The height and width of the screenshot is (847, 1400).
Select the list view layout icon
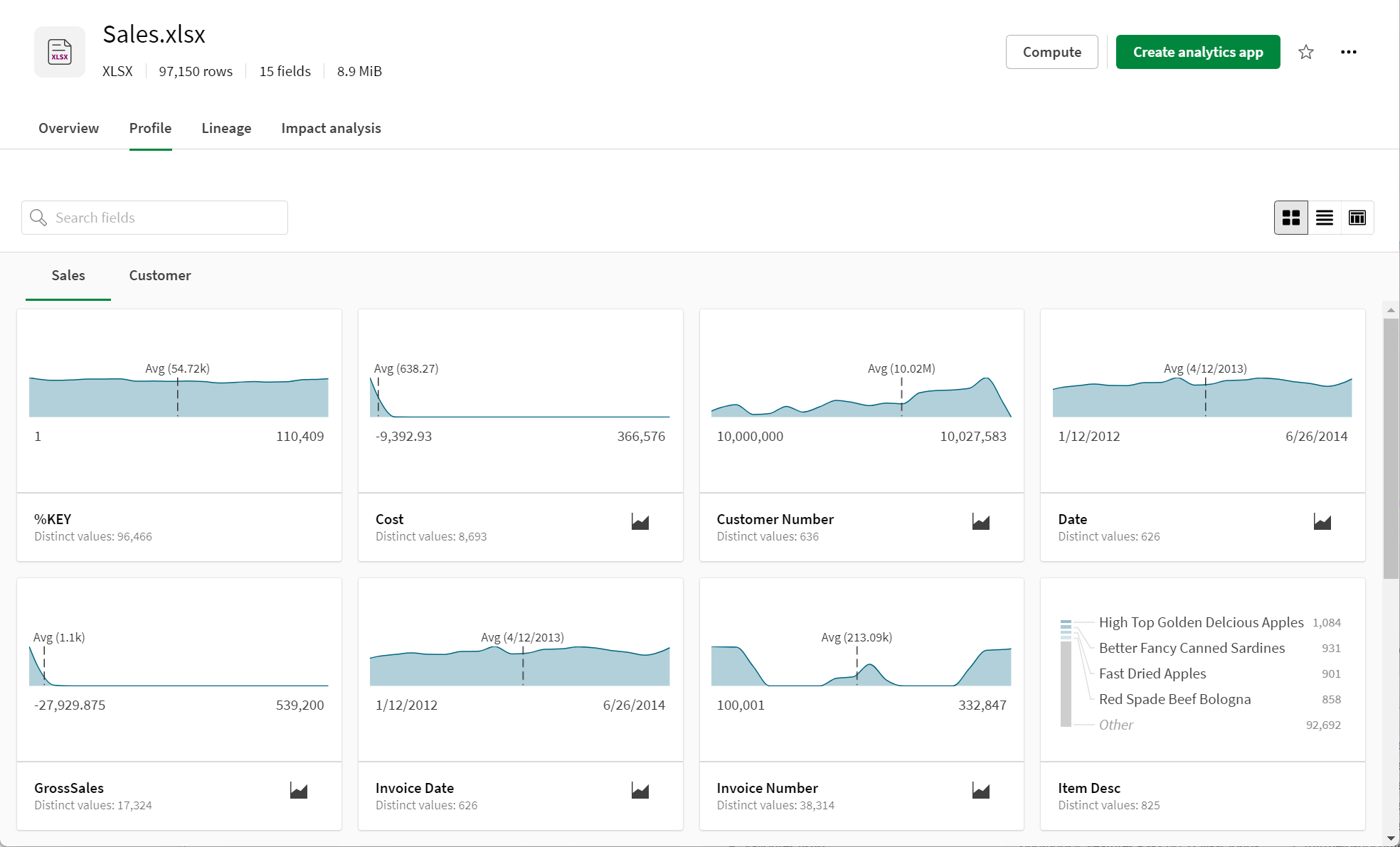click(x=1324, y=216)
